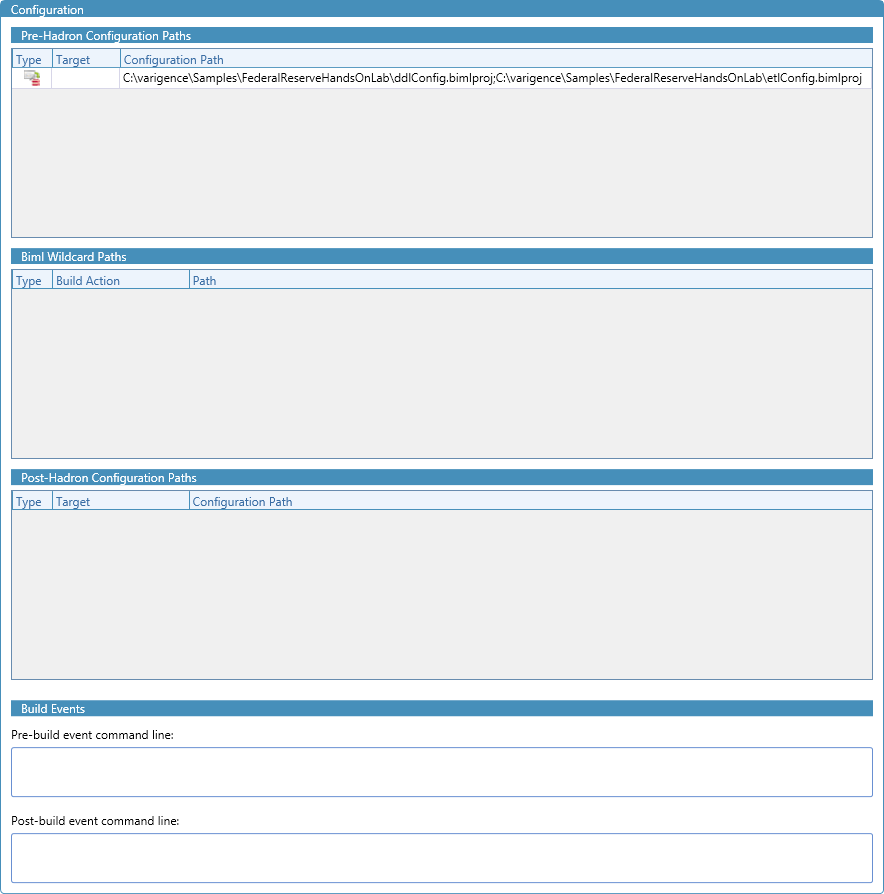
Task: Click Pre-Hadron Configuration Path column header
Action: [x=496, y=59]
